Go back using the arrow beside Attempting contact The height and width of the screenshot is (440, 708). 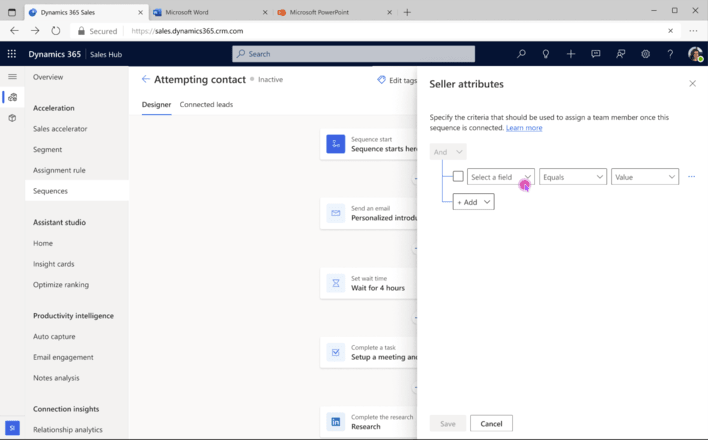(145, 80)
